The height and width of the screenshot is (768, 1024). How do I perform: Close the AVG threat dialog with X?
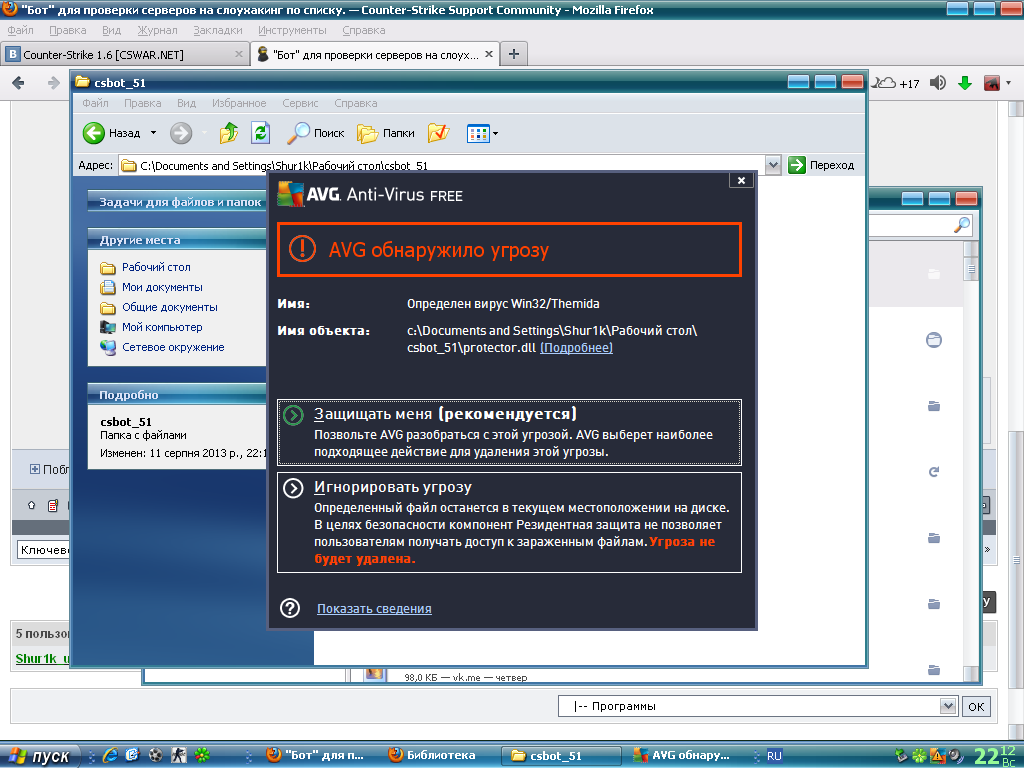[x=741, y=181]
